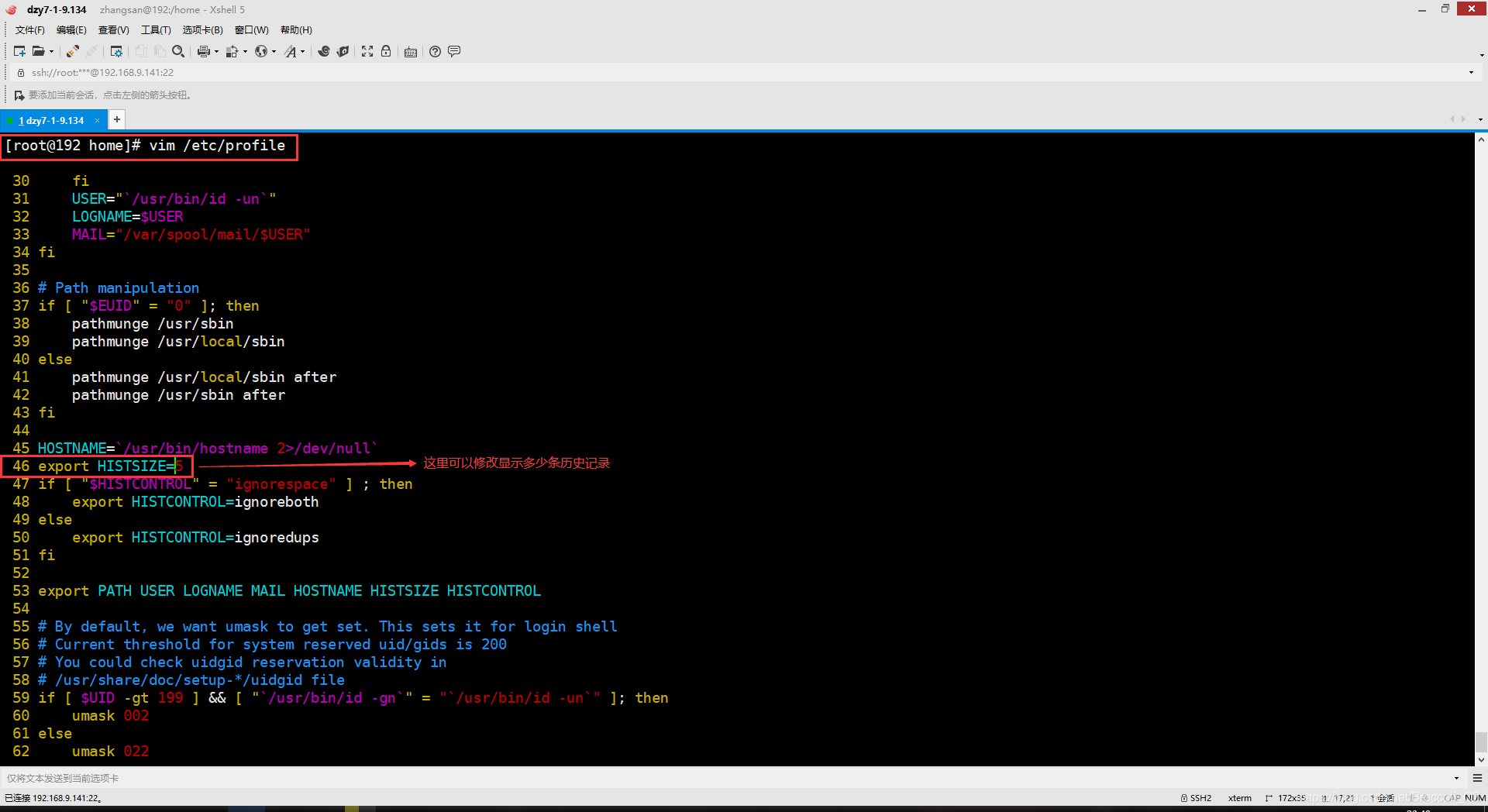This screenshot has height=812, width=1488.
Task: Click the '# Path manipulation' comment line
Action: click(x=119, y=288)
